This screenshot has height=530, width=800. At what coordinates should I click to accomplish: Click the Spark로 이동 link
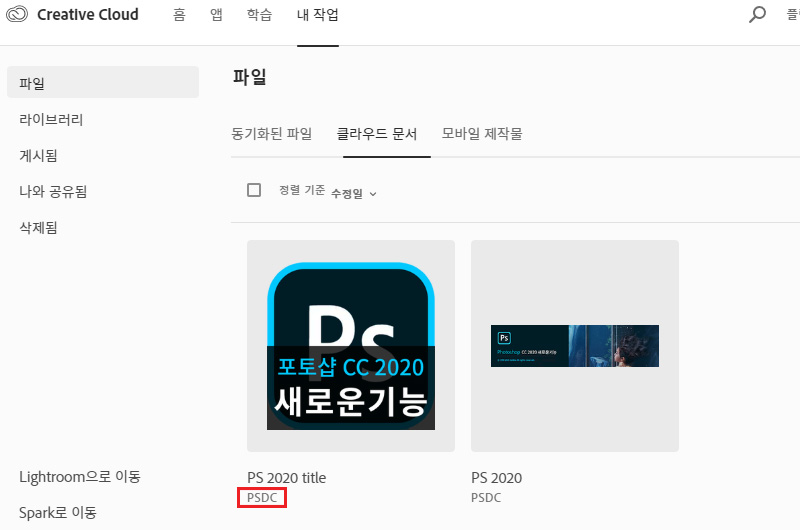pos(58,513)
